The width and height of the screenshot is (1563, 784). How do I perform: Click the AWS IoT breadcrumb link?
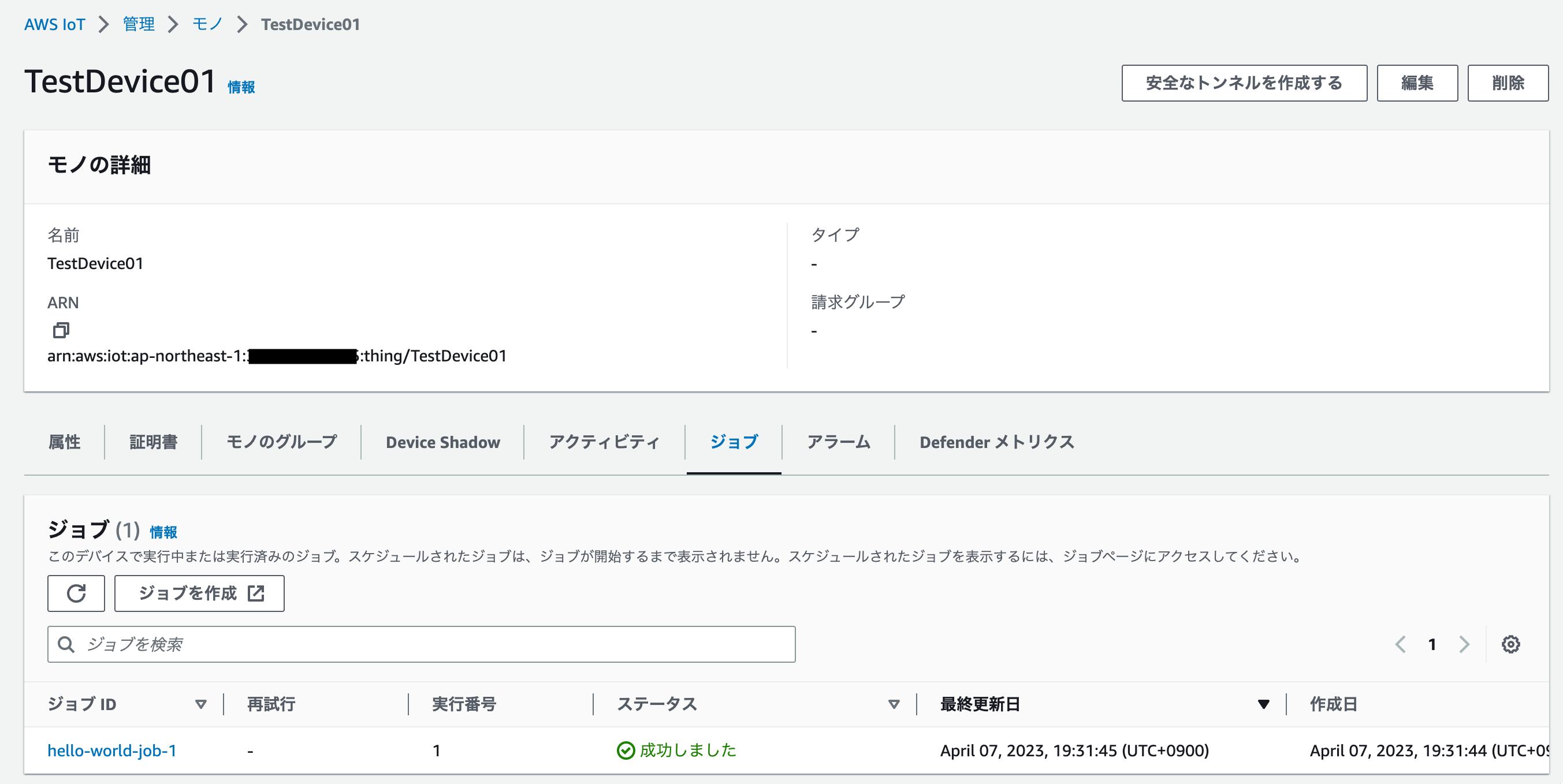click(x=55, y=24)
